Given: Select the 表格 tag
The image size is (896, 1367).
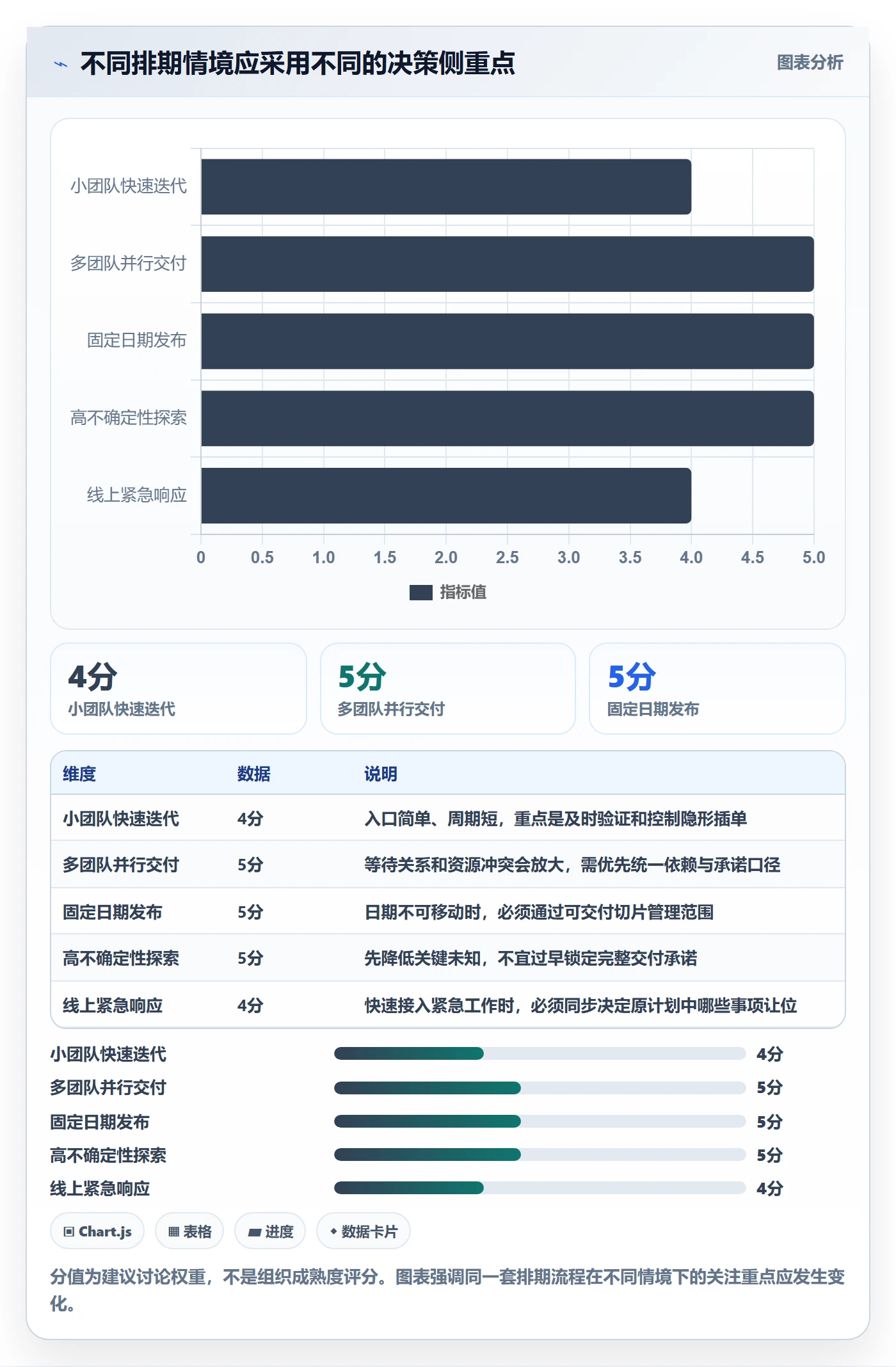Looking at the screenshot, I should coord(189,1231).
